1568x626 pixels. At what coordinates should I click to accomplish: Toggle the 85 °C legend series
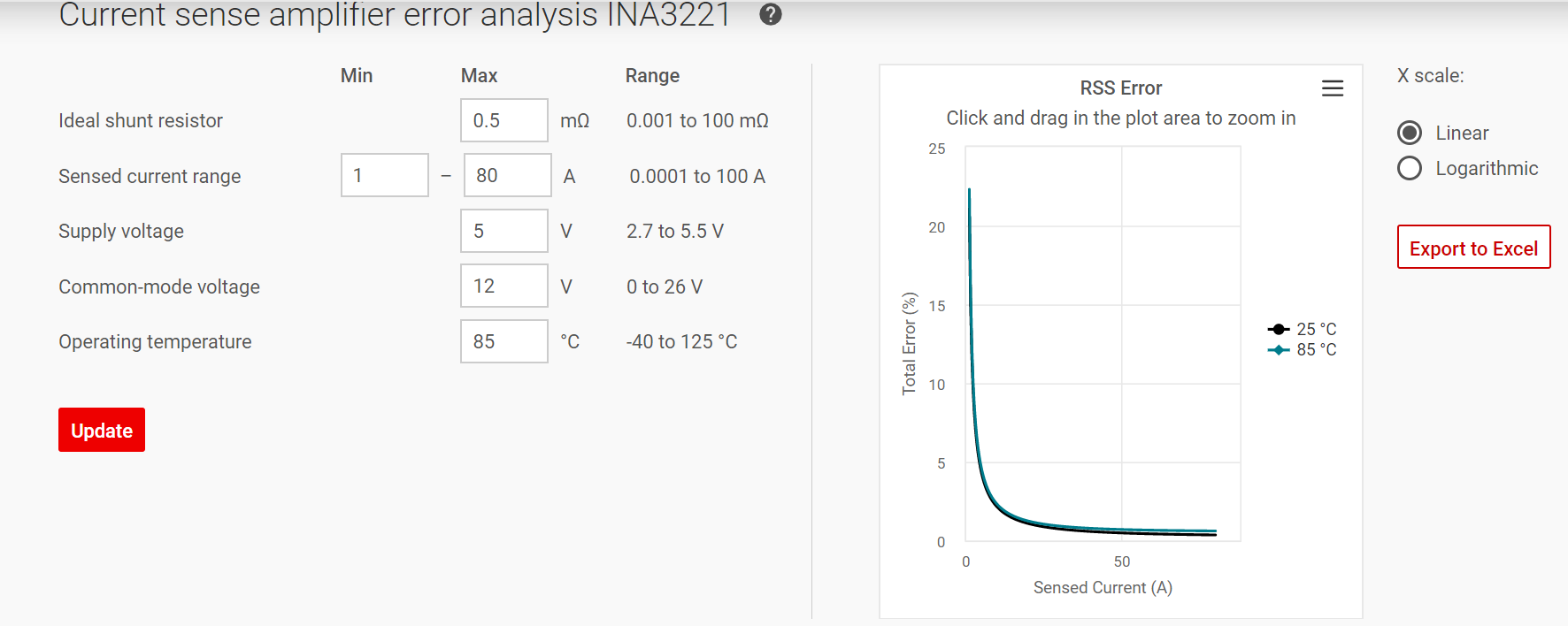1303,349
